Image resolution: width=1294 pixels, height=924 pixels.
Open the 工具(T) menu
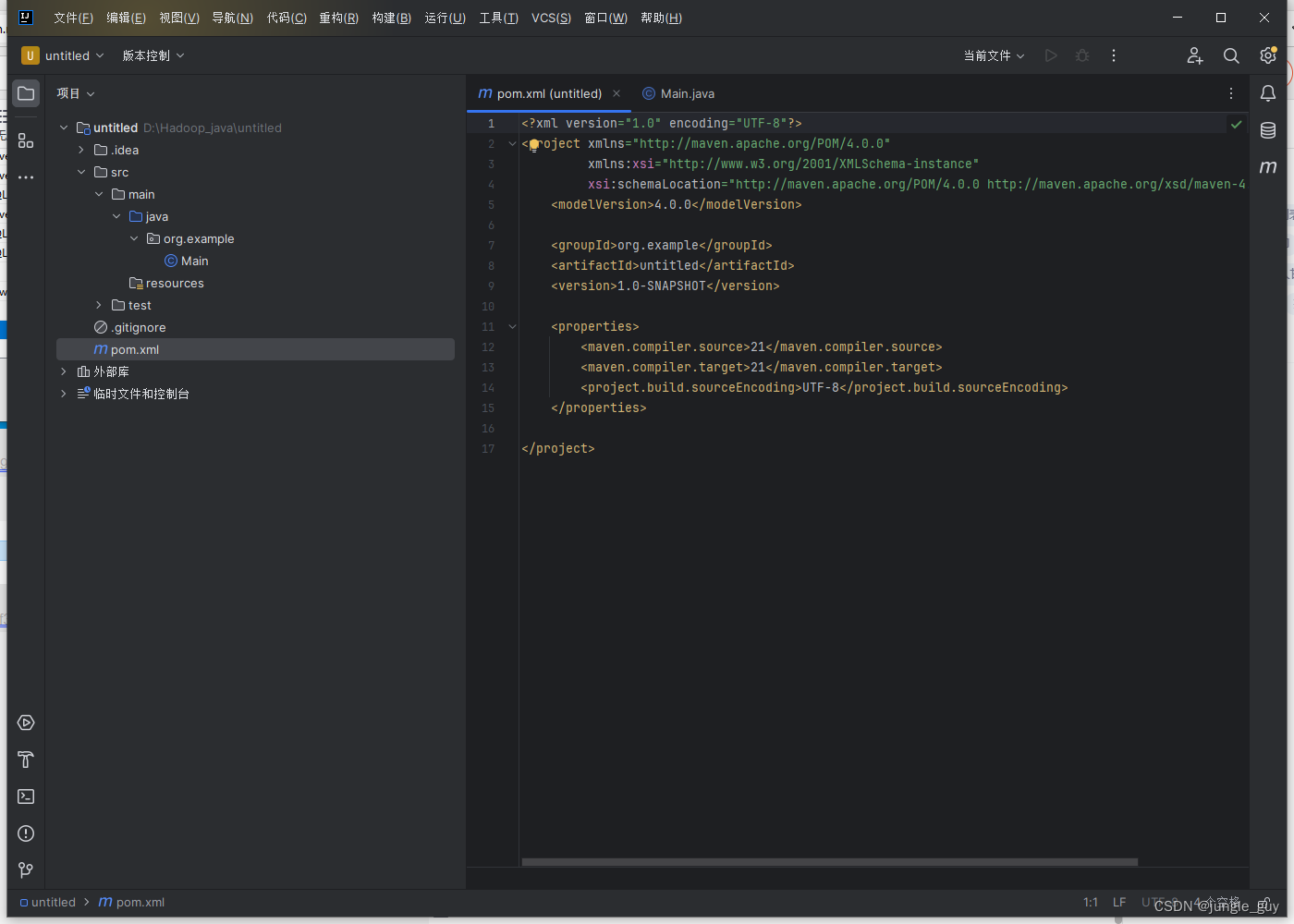coord(498,18)
